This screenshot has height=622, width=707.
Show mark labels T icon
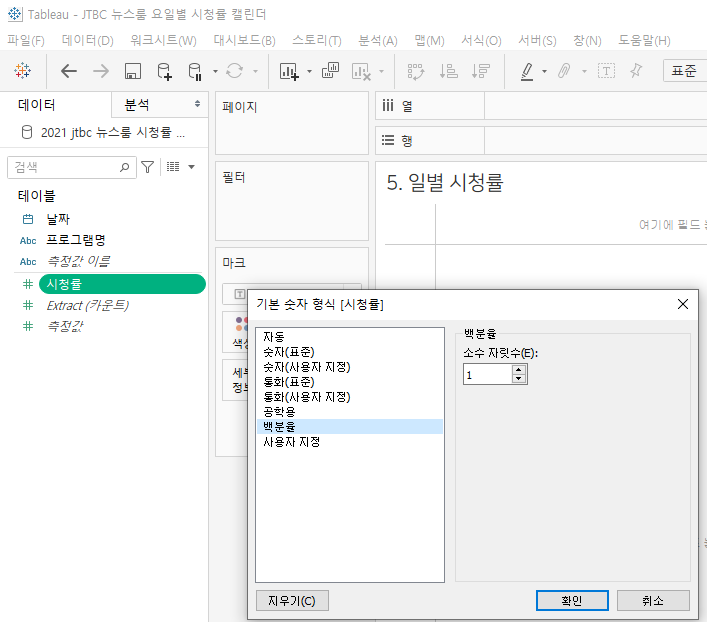click(x=606, y=71)
